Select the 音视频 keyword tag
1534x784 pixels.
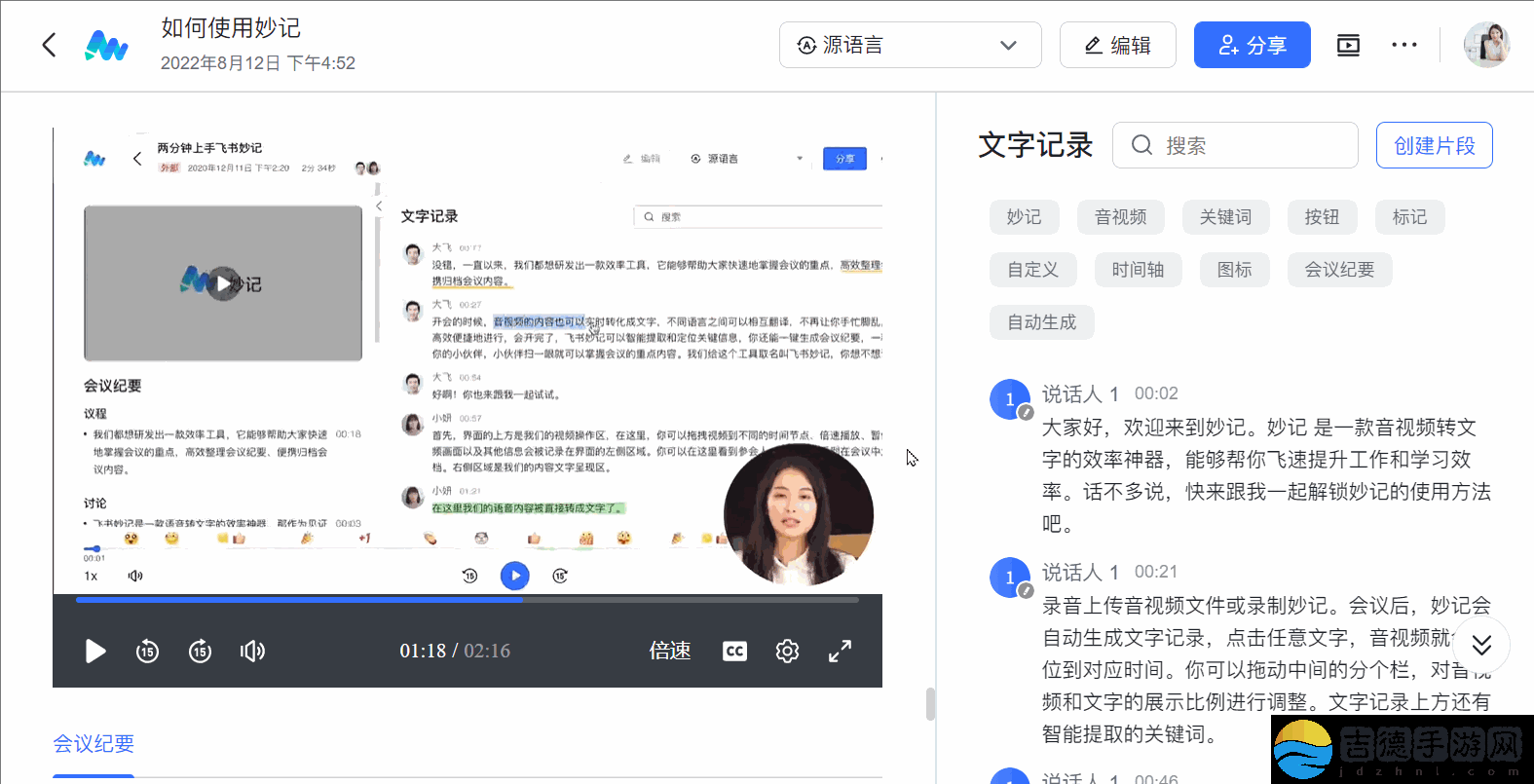tap(1120, 217)
